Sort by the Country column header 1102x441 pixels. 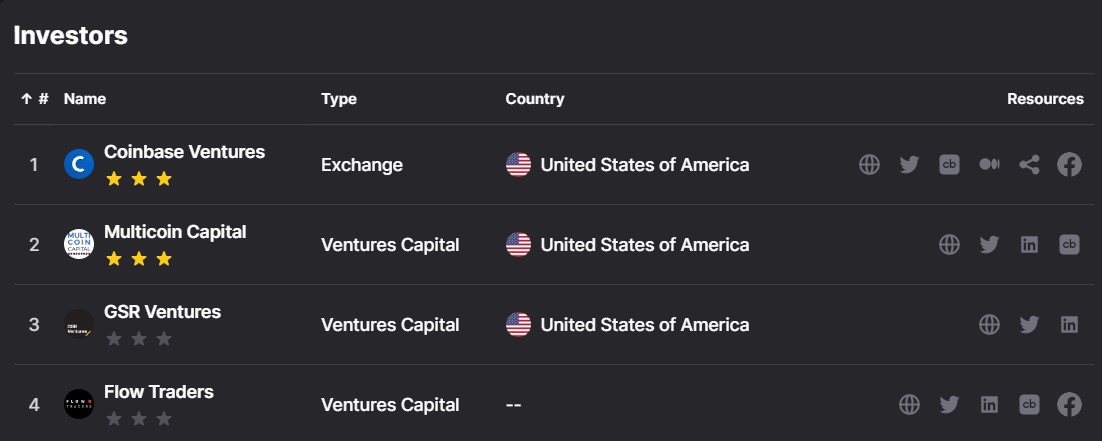tap(535, 99)
